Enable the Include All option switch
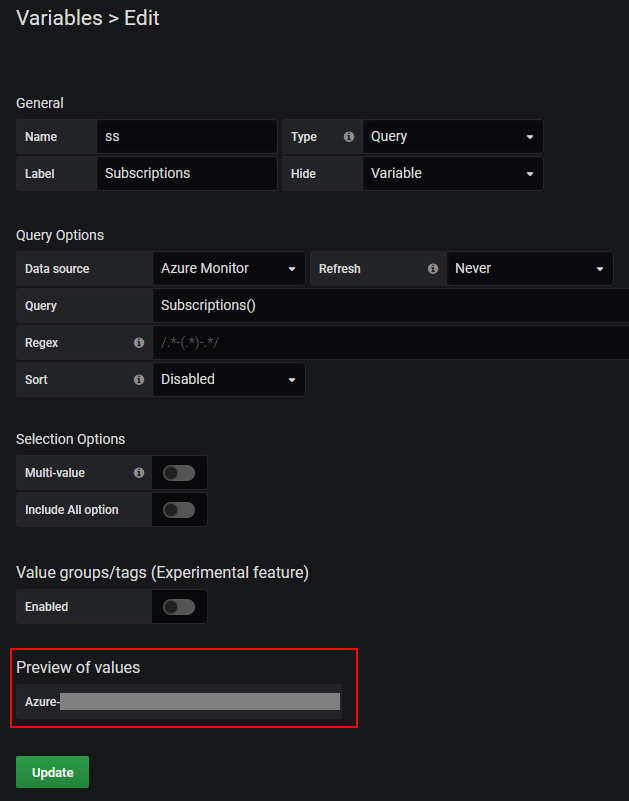Screen dimensions: 629x801 (x=179, y=510)
